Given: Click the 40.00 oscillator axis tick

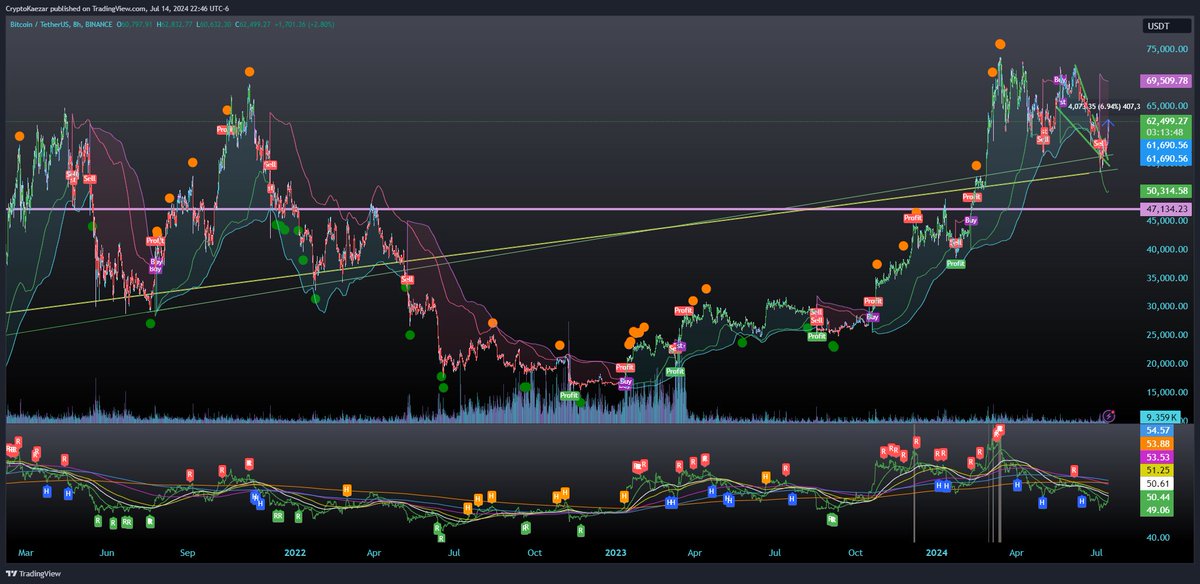Looking at the screenshot, I should pyautogui.click(x=1158, y=537).
